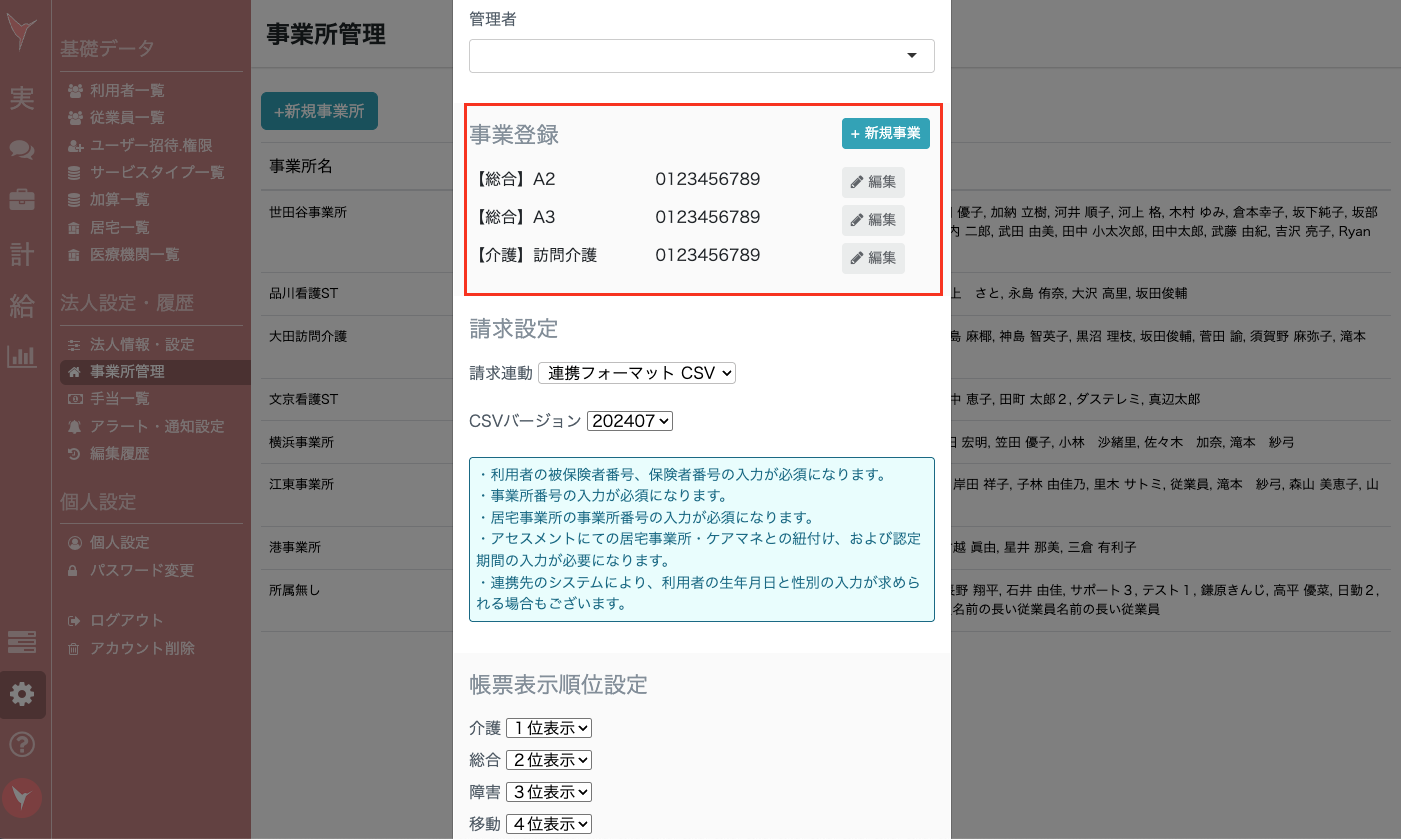Open 法人情報・設定 in the sidebar

point(136,343)
